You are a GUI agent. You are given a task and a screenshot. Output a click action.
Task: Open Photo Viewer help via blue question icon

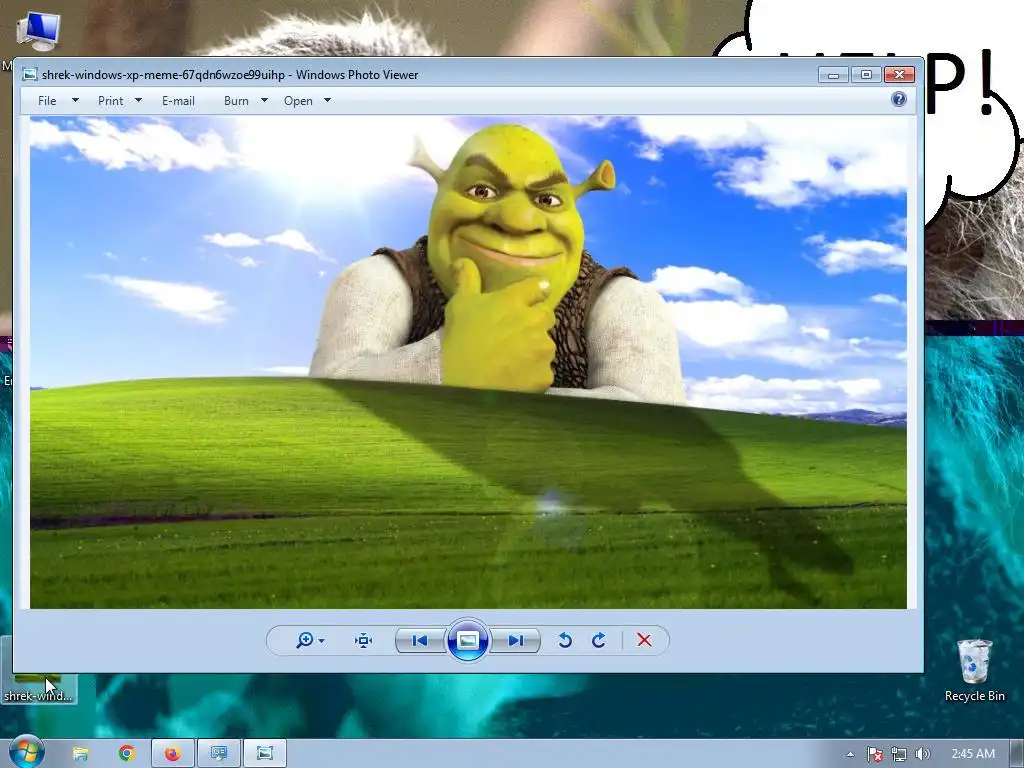(x=899, y=99)
